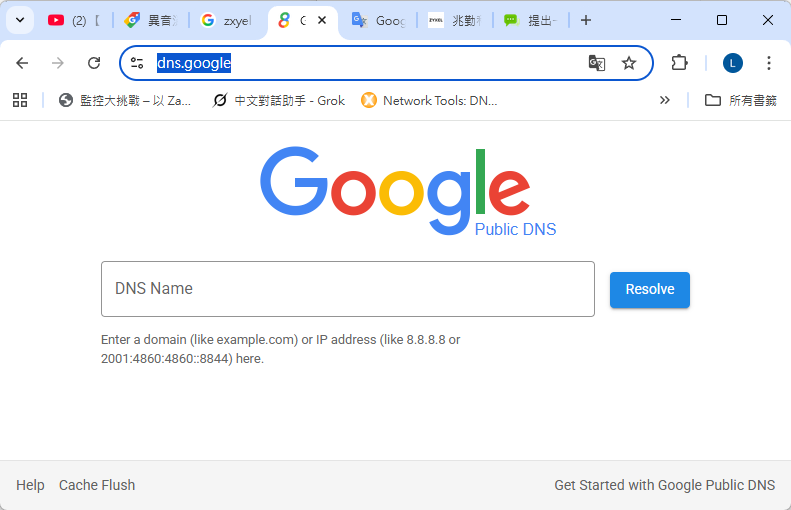This screenshot has height=510, width=791.
Task: Close the active dns.google tab
Action: pyautogui.click(x=322, y=20)
